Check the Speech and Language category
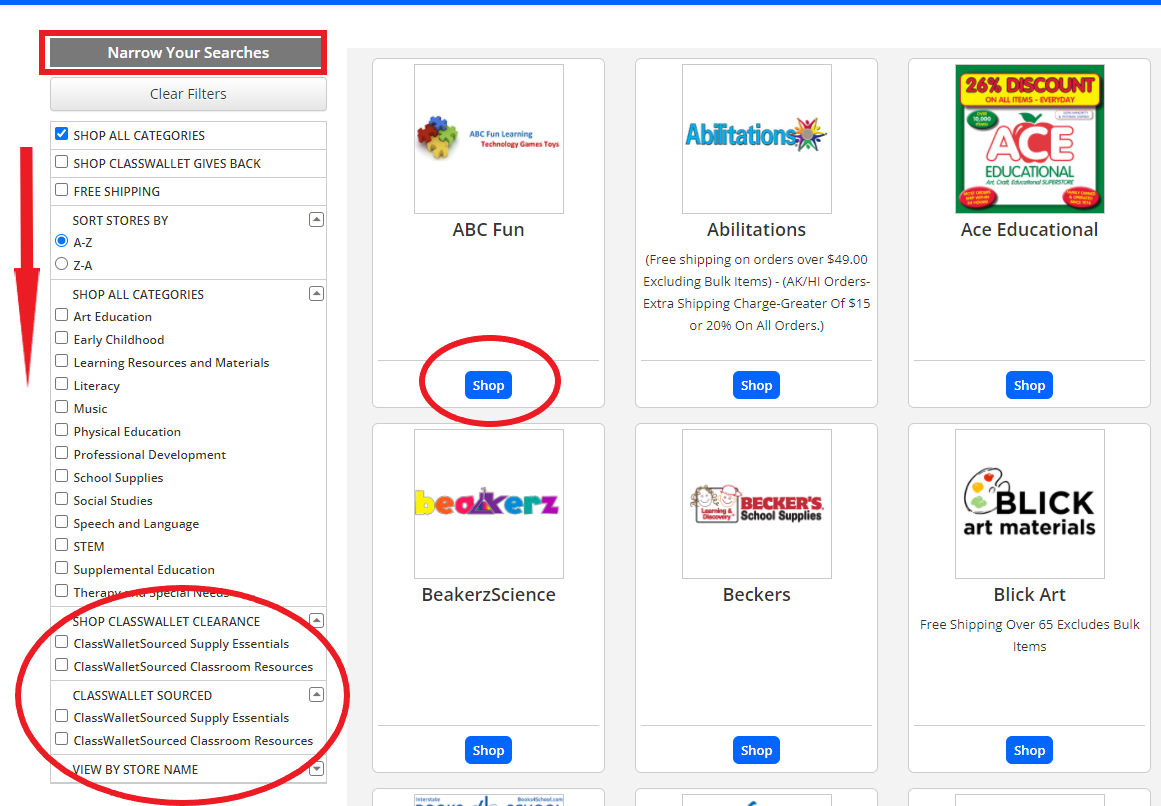Image resolution: width=1161 pixels, height=806 pixels. tap(61, 522)
